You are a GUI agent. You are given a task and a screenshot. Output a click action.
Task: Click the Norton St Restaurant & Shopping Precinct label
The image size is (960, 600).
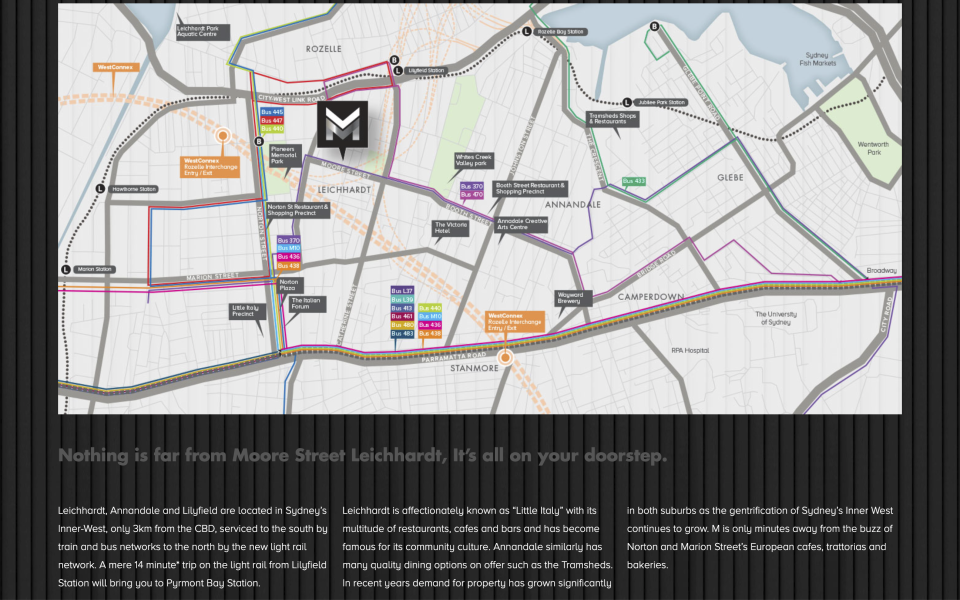click(x=298, y=211)
